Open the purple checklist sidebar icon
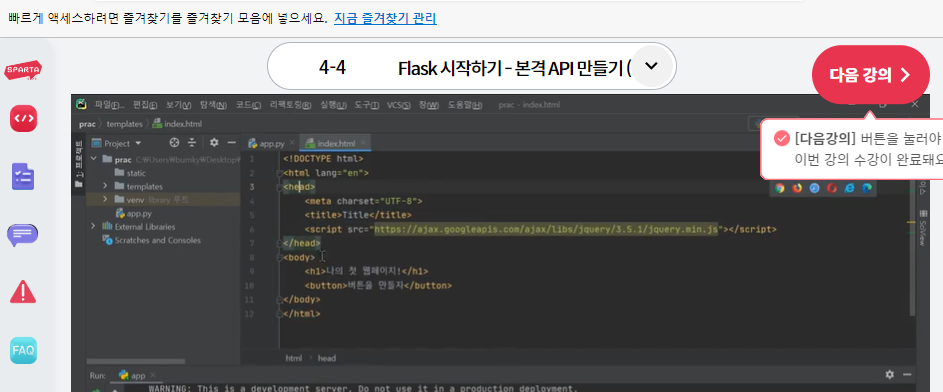The image size is (943, 392). click(x=23, y=177)
